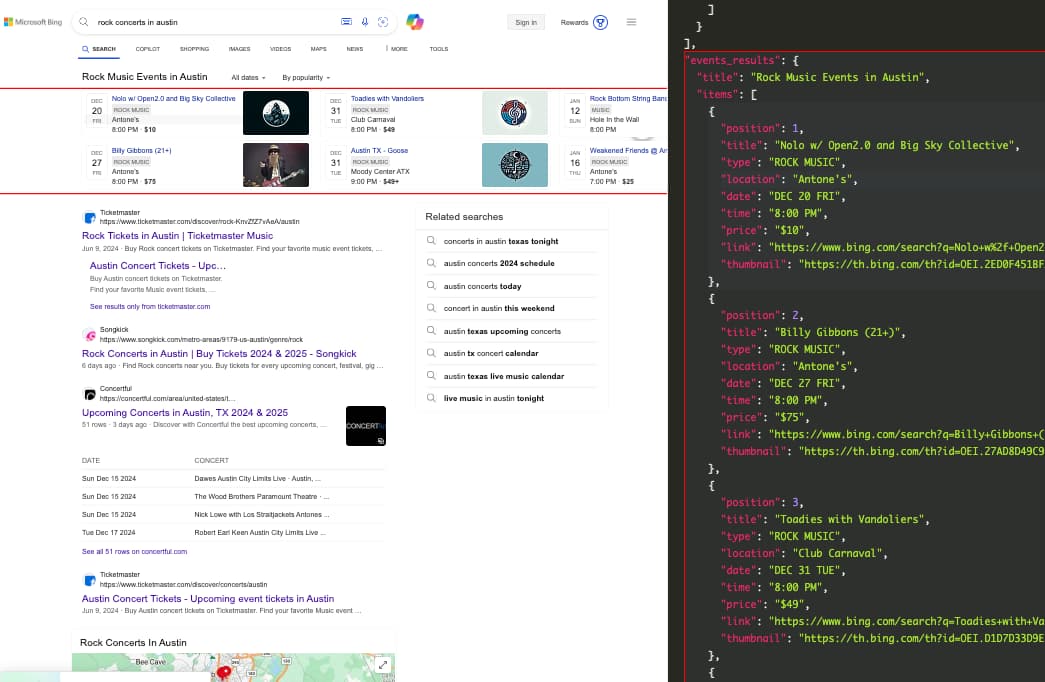Click table row 'Dawes Austin City Limits Live'
The width and height of the screenshot is (1045, 682).
[x=233, y=479]
